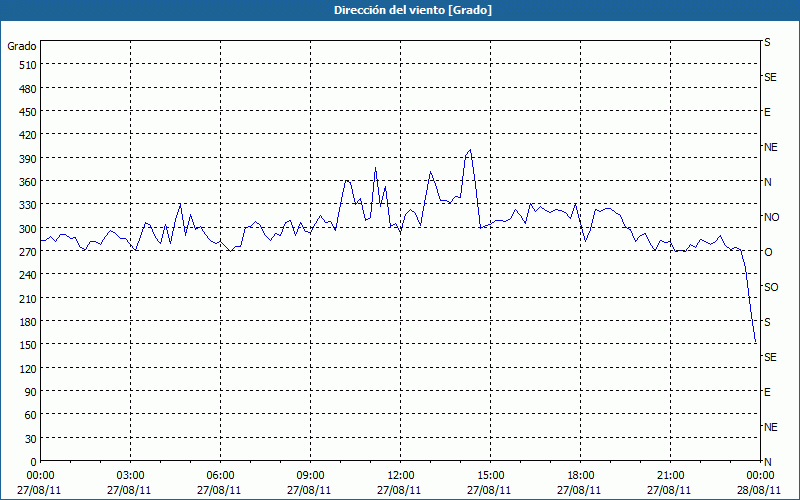Click the 90 degree axis label
800x500 pixels.
pyautogui.click(x=31, y=392)
